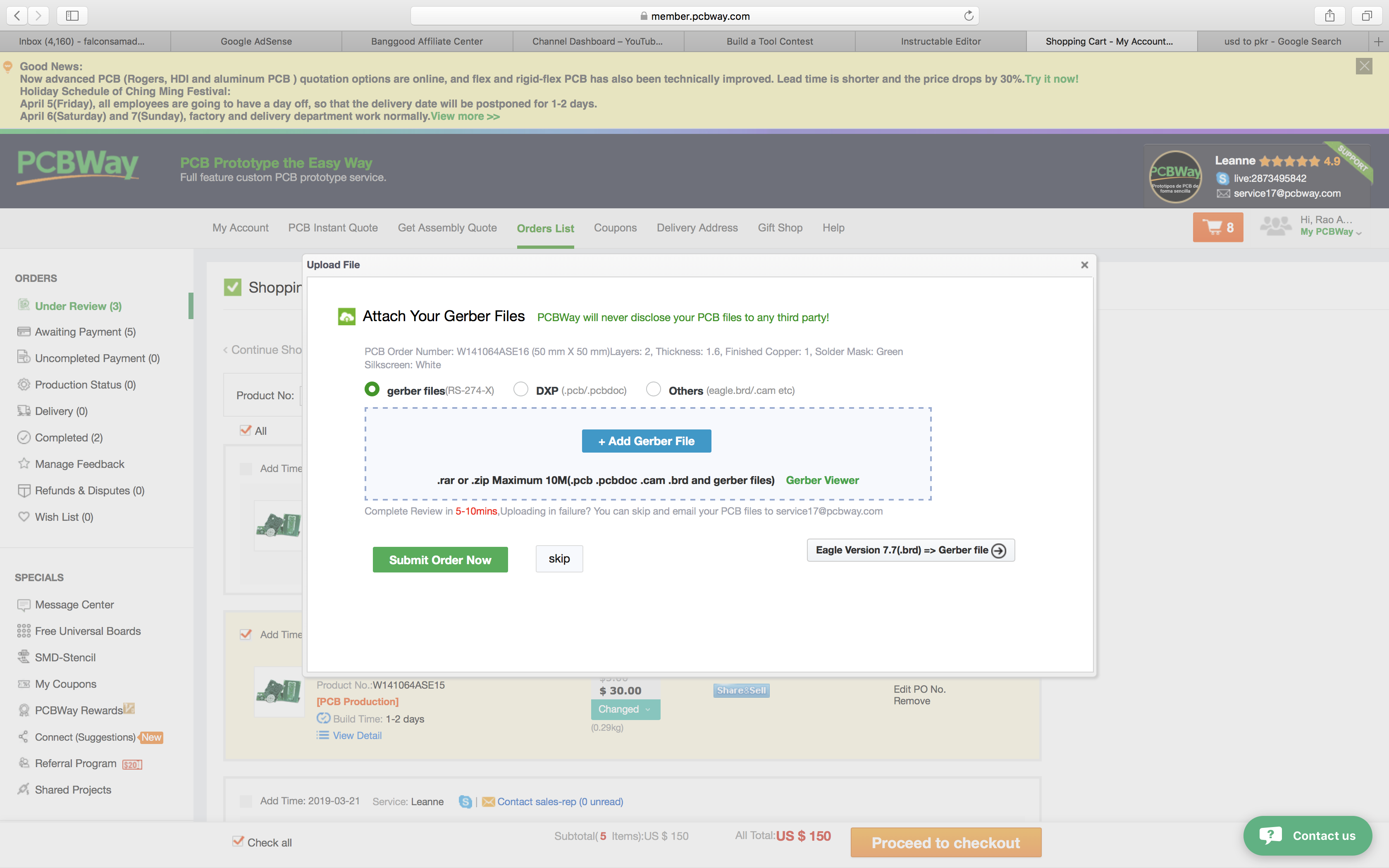This screenshot has height=868, width=1389.
Task: Click the Skype icon beside live:2873495842
Action: 1222,179
